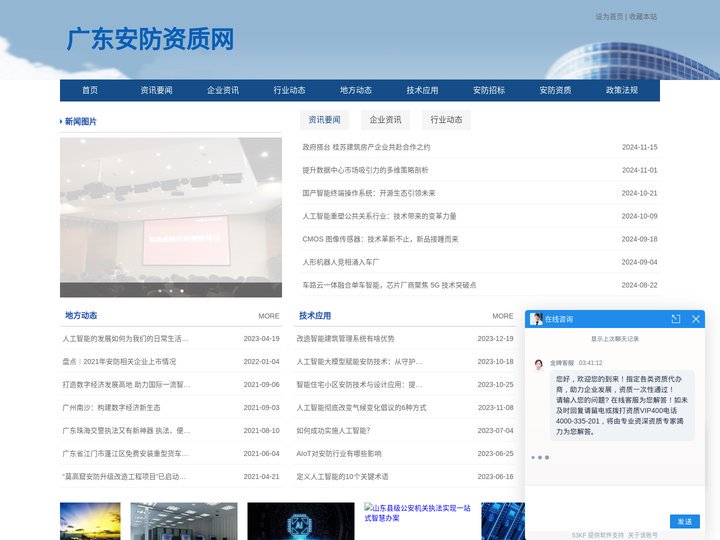
Task: Switch to the 资讯要闻 news tab
Action: point(324,120)
